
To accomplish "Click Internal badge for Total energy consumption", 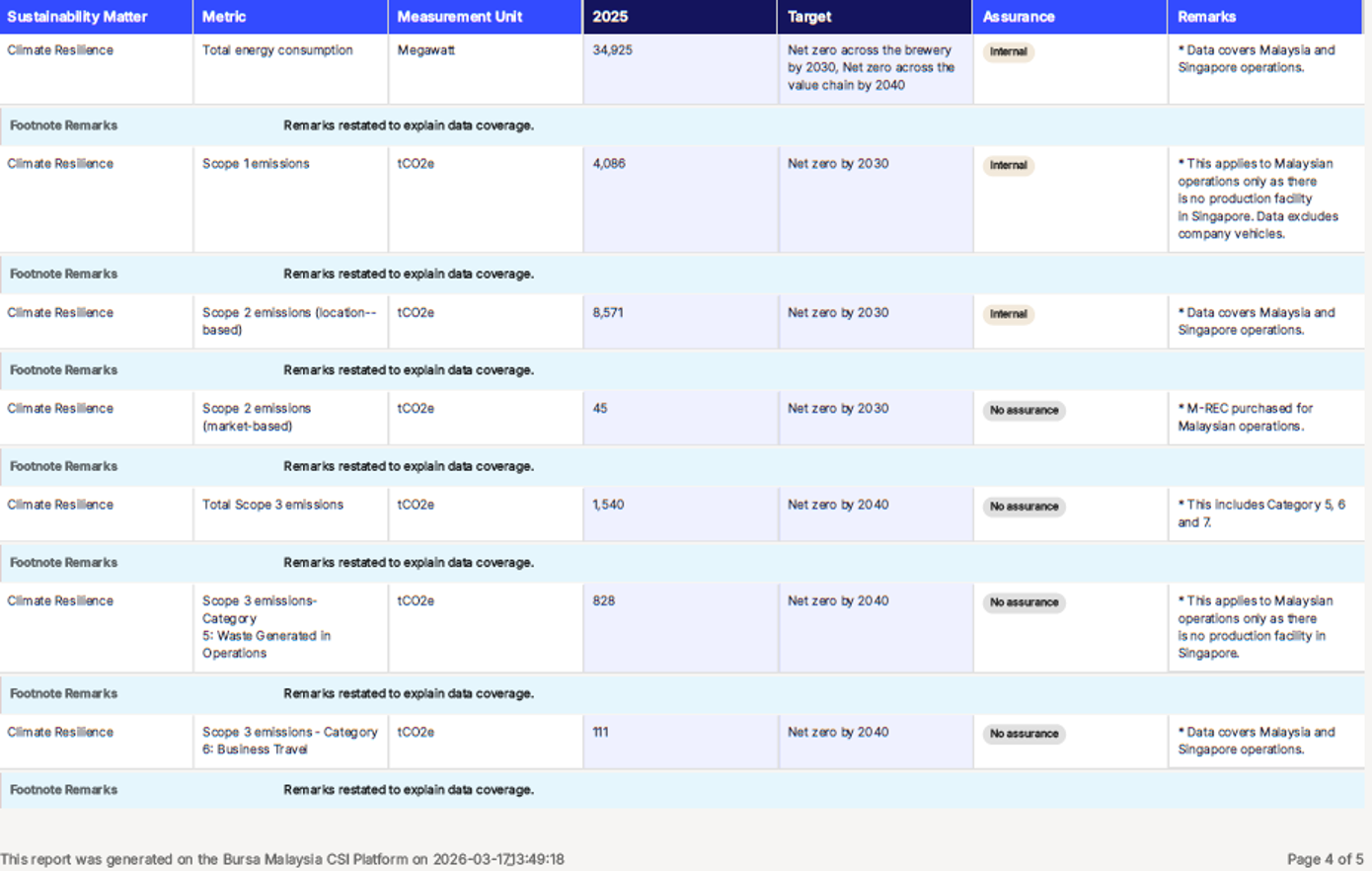I will 1008,51.
